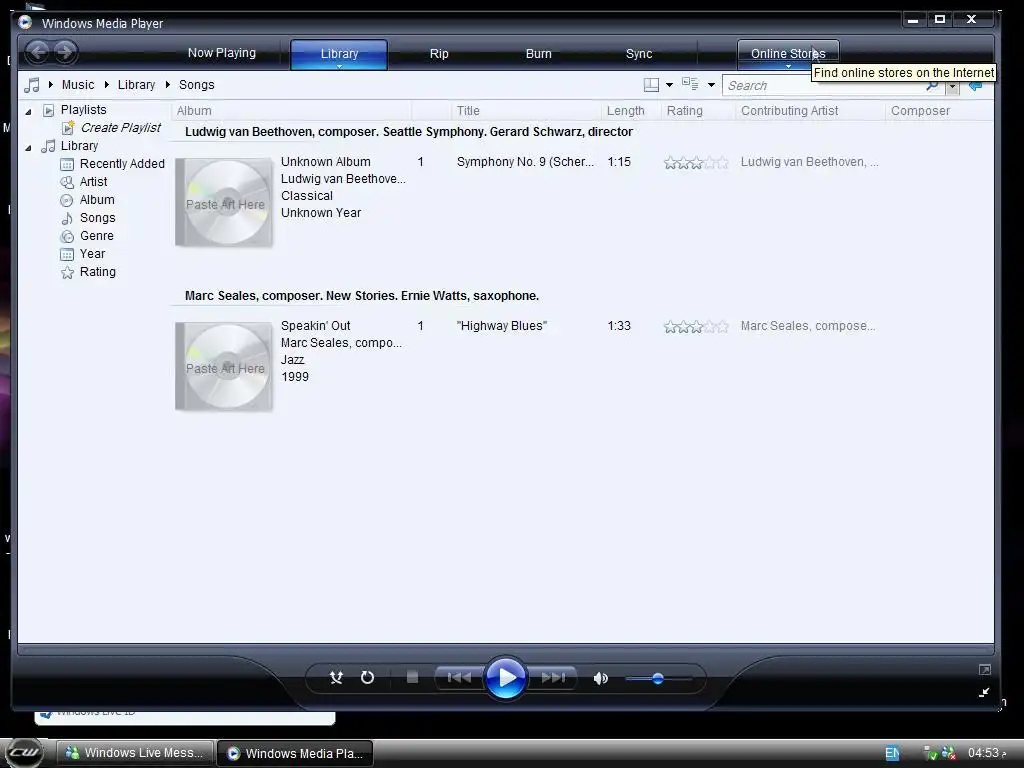Sort by the Contributing Artist column header
The height and width of the screenshot is (768, 1024).
pyautogui.click(x=810, y=111)
